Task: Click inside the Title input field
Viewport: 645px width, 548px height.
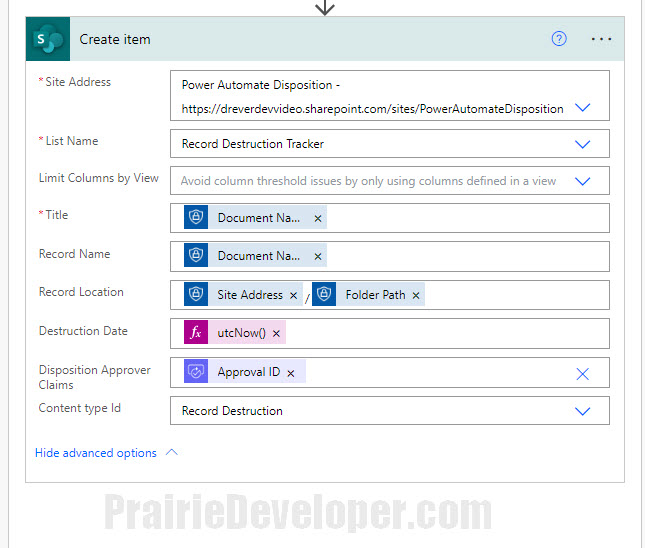Action: (x=390, y=218)
